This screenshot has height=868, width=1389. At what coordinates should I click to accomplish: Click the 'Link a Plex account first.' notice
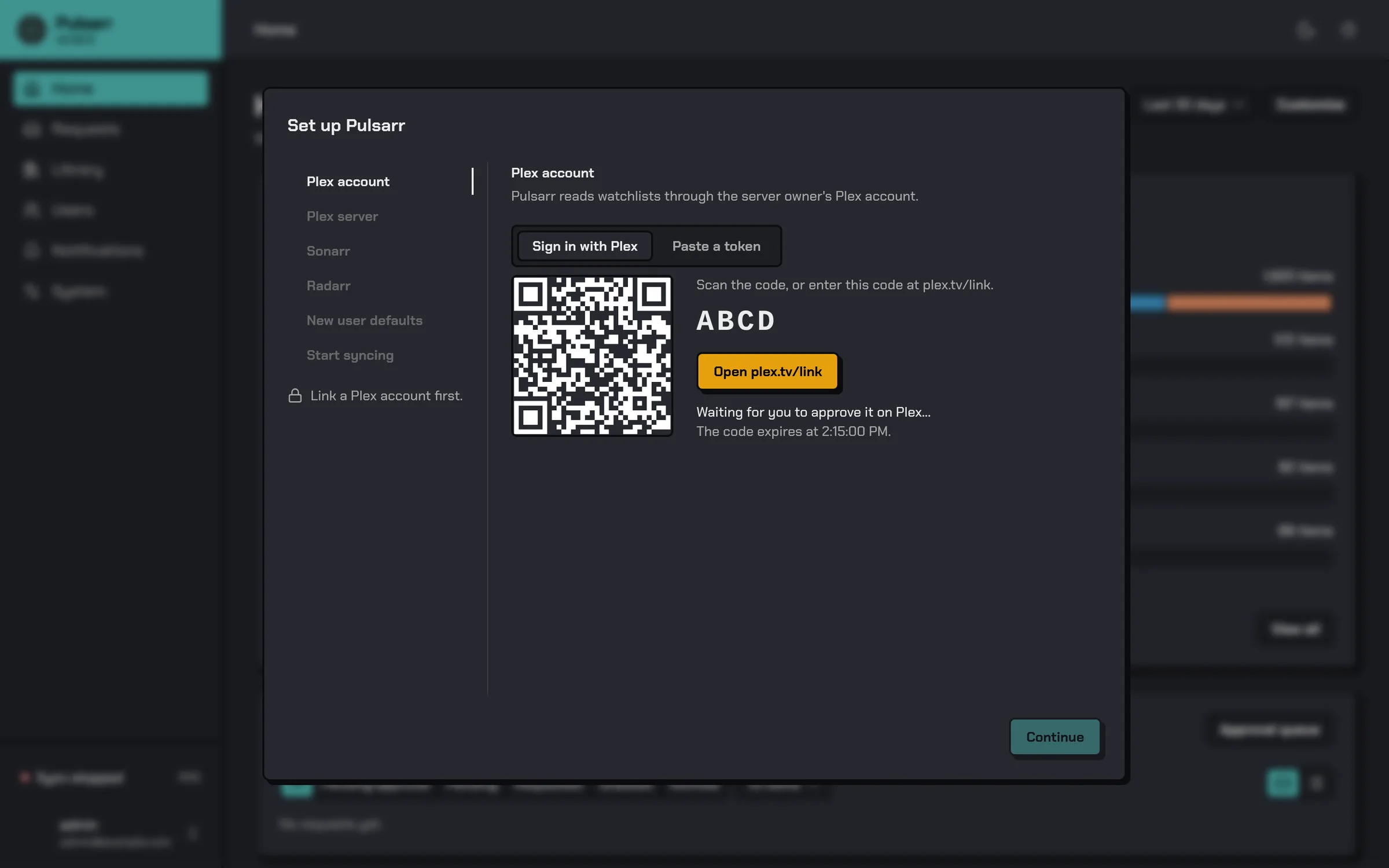coord(387,396)
